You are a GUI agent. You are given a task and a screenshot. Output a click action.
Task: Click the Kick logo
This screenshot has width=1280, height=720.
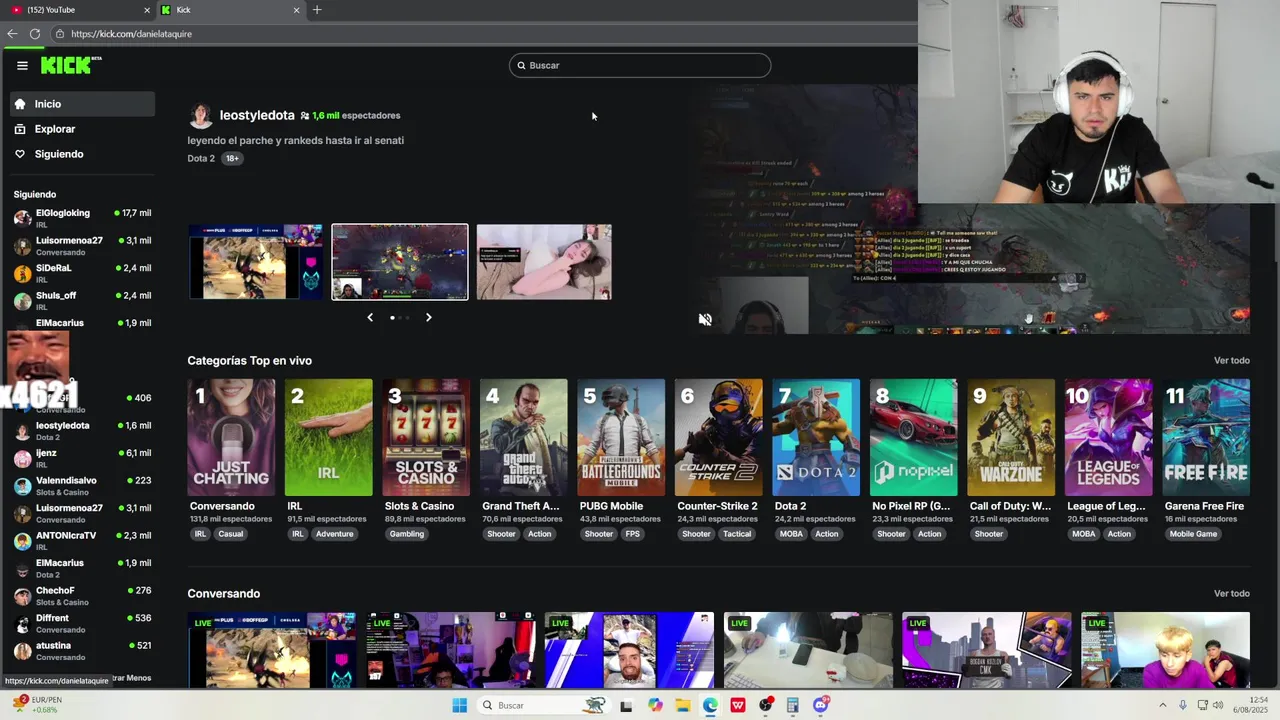(70, 65)
